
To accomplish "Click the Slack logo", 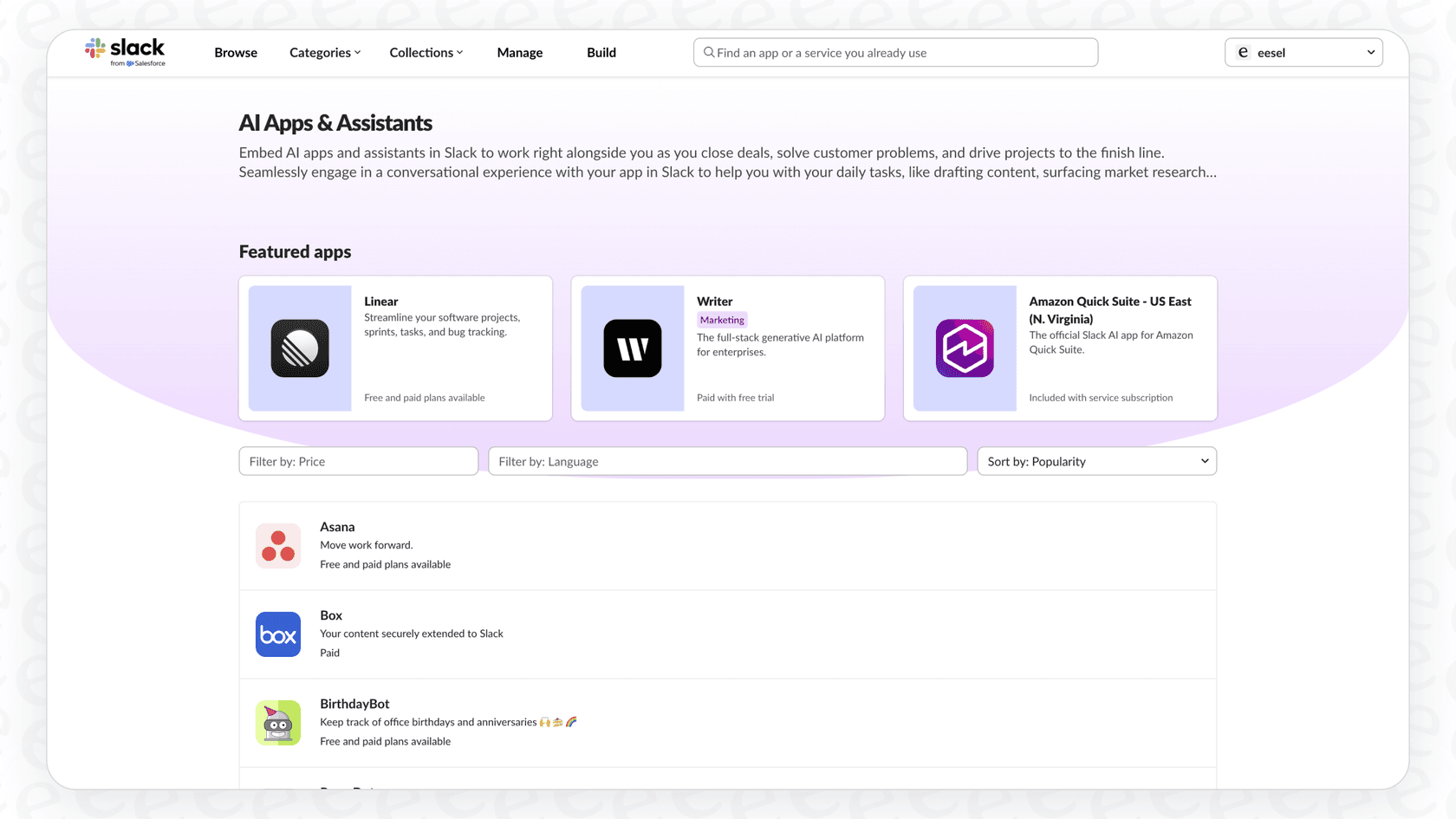I will (125, 51).
